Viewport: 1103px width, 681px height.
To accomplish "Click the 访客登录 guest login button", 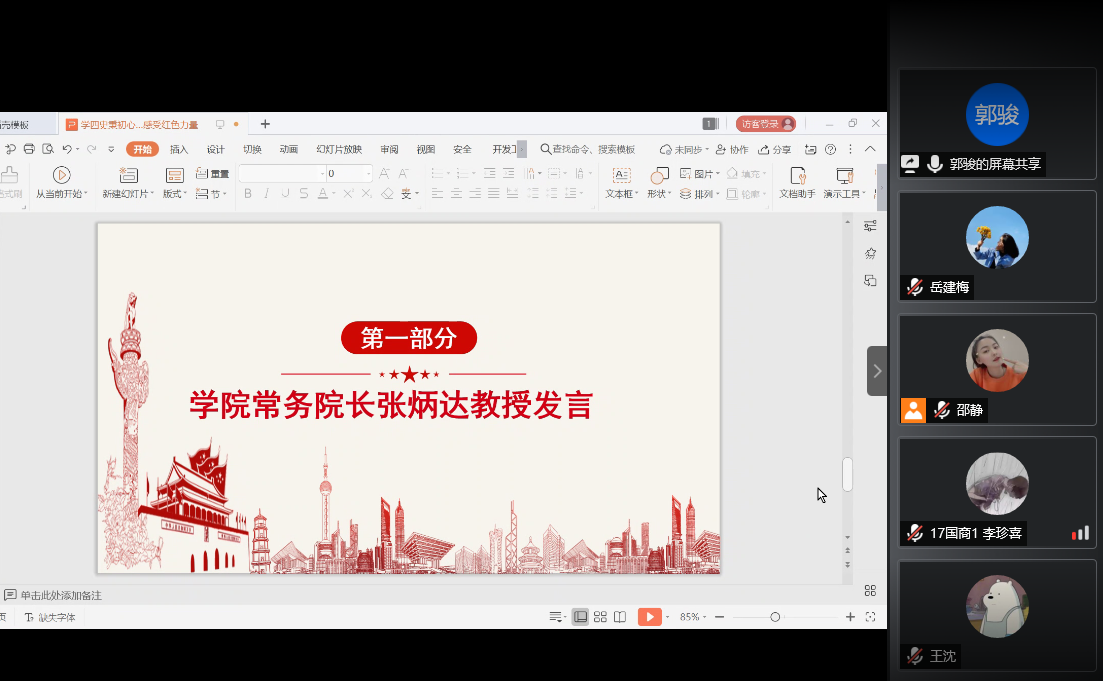I will point(765,124).
